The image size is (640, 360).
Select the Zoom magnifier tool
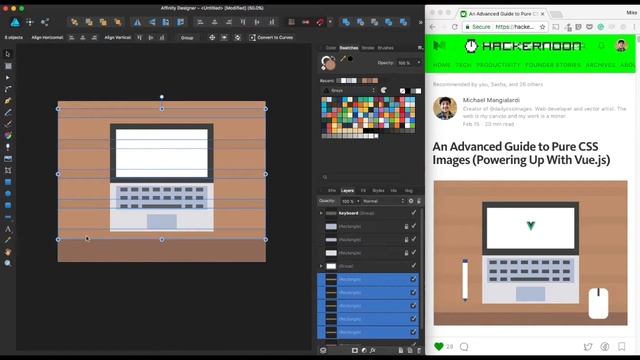point(8,263)
